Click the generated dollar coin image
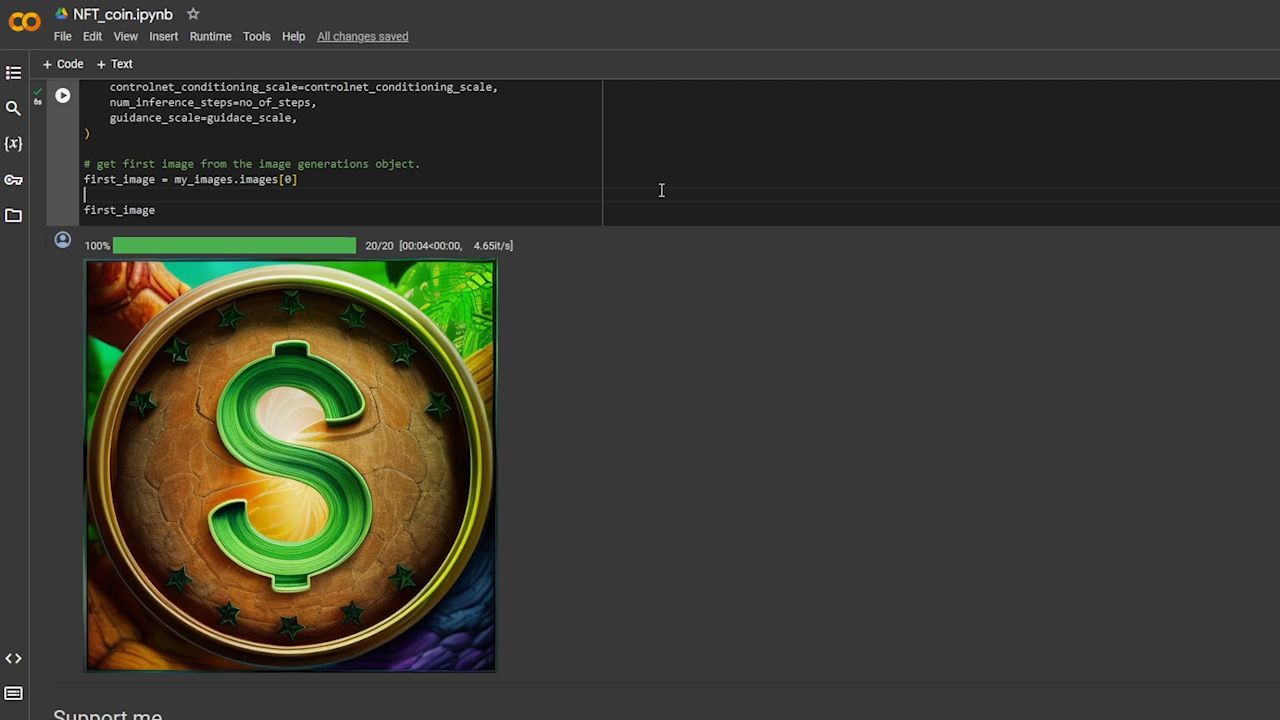This screenshot has width=1280, height=720. point(290,466)
